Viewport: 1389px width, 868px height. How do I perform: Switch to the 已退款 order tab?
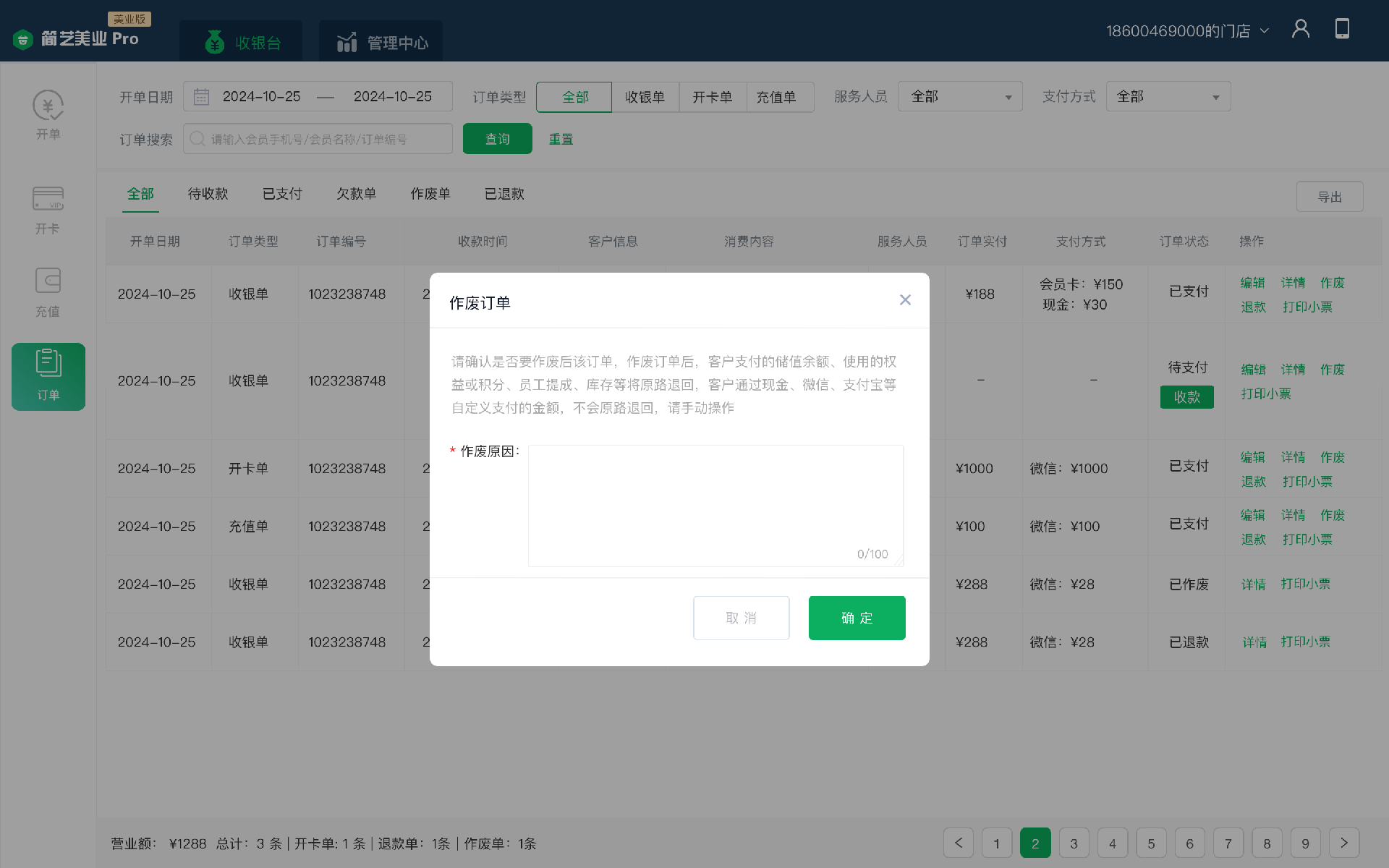[504, 194]
